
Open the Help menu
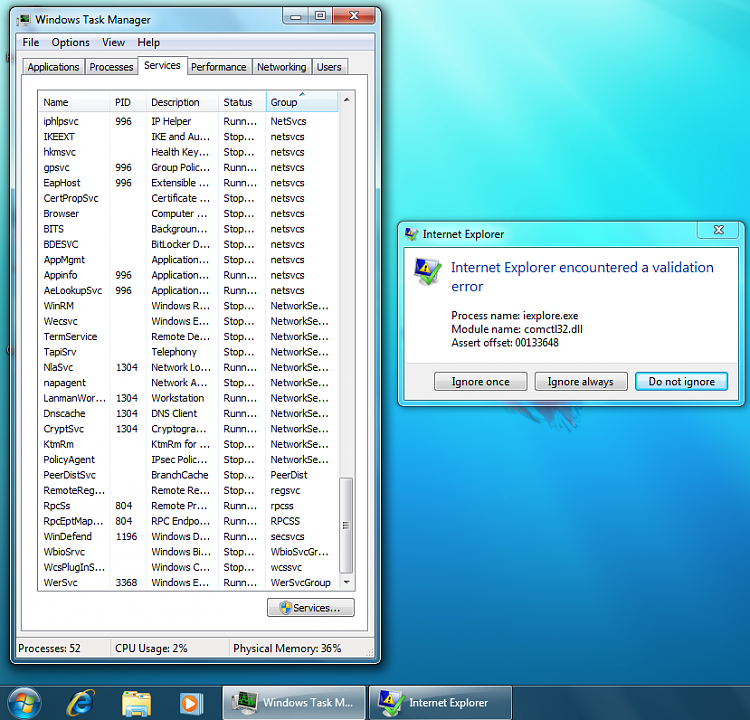tap(148, 43)
